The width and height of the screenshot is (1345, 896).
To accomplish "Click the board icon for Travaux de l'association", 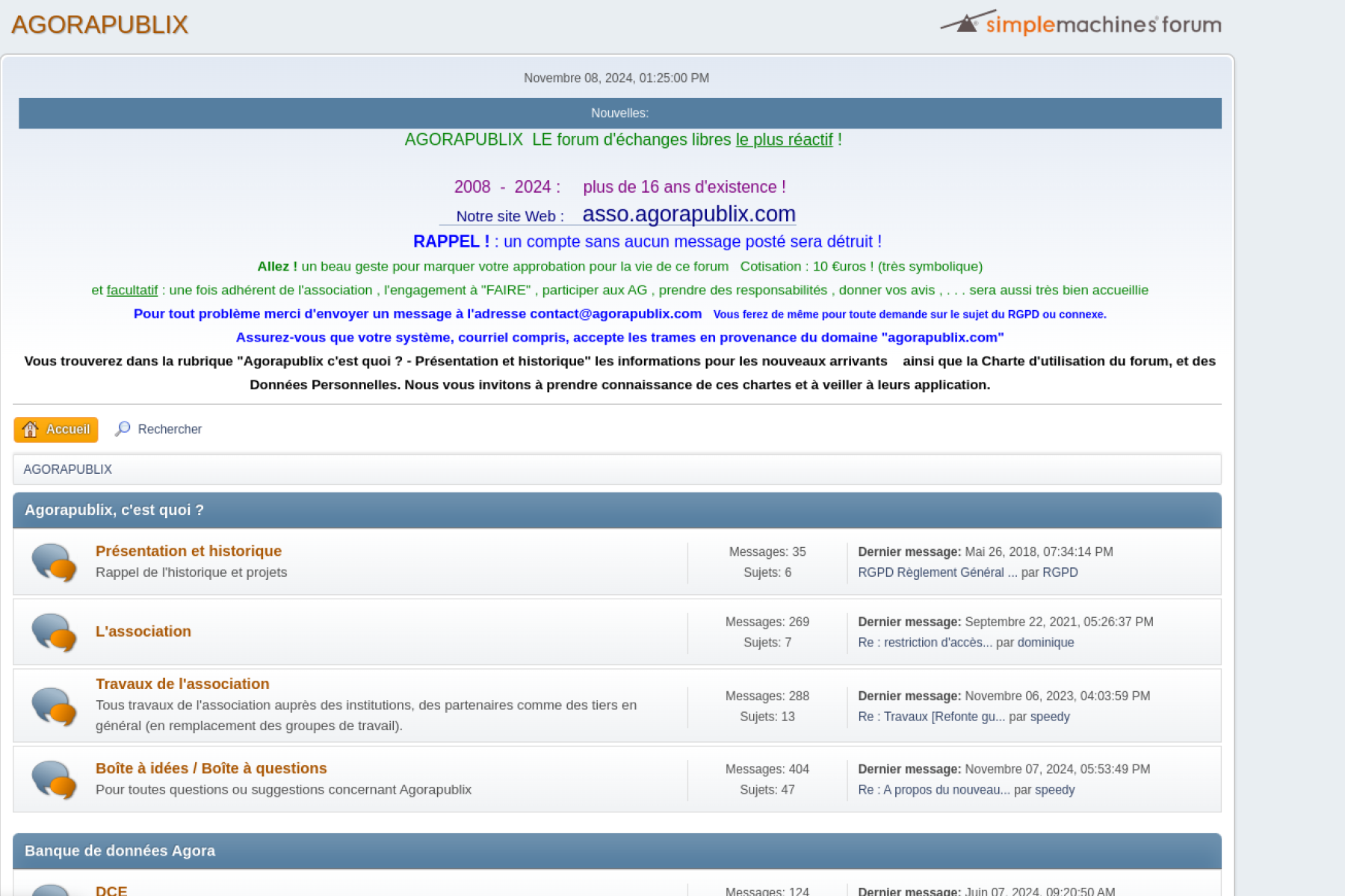I will (54, 705).
